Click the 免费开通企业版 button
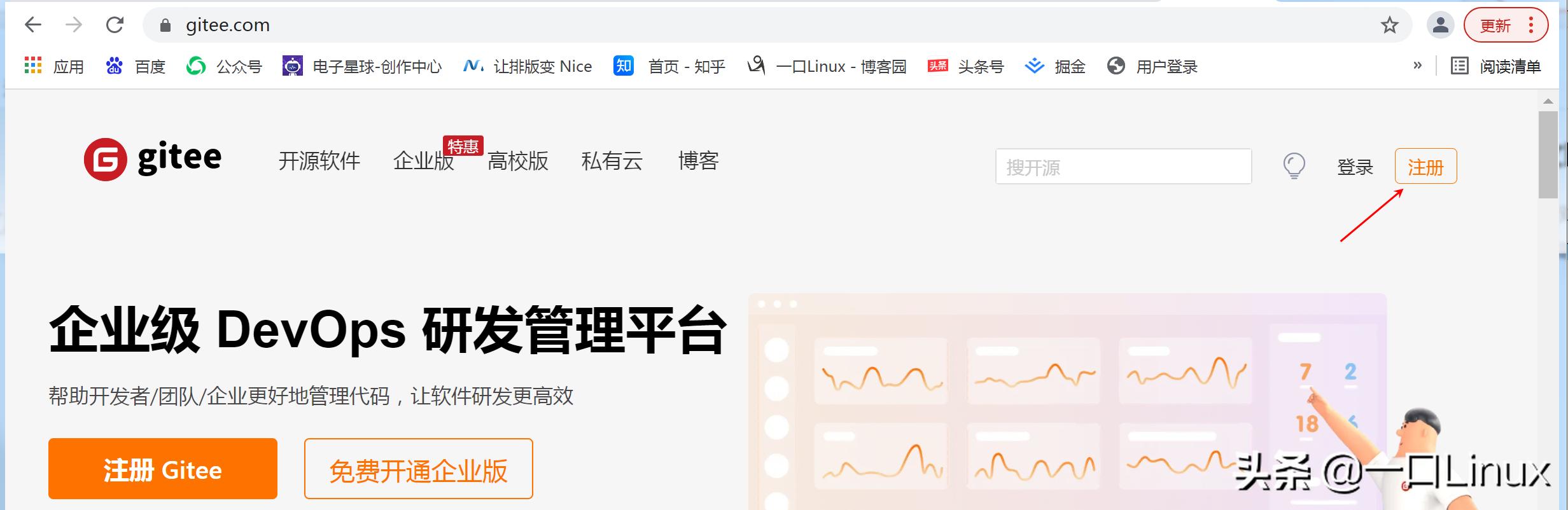The width and height of the screenshot is (1568, 510). pos(418,469)
